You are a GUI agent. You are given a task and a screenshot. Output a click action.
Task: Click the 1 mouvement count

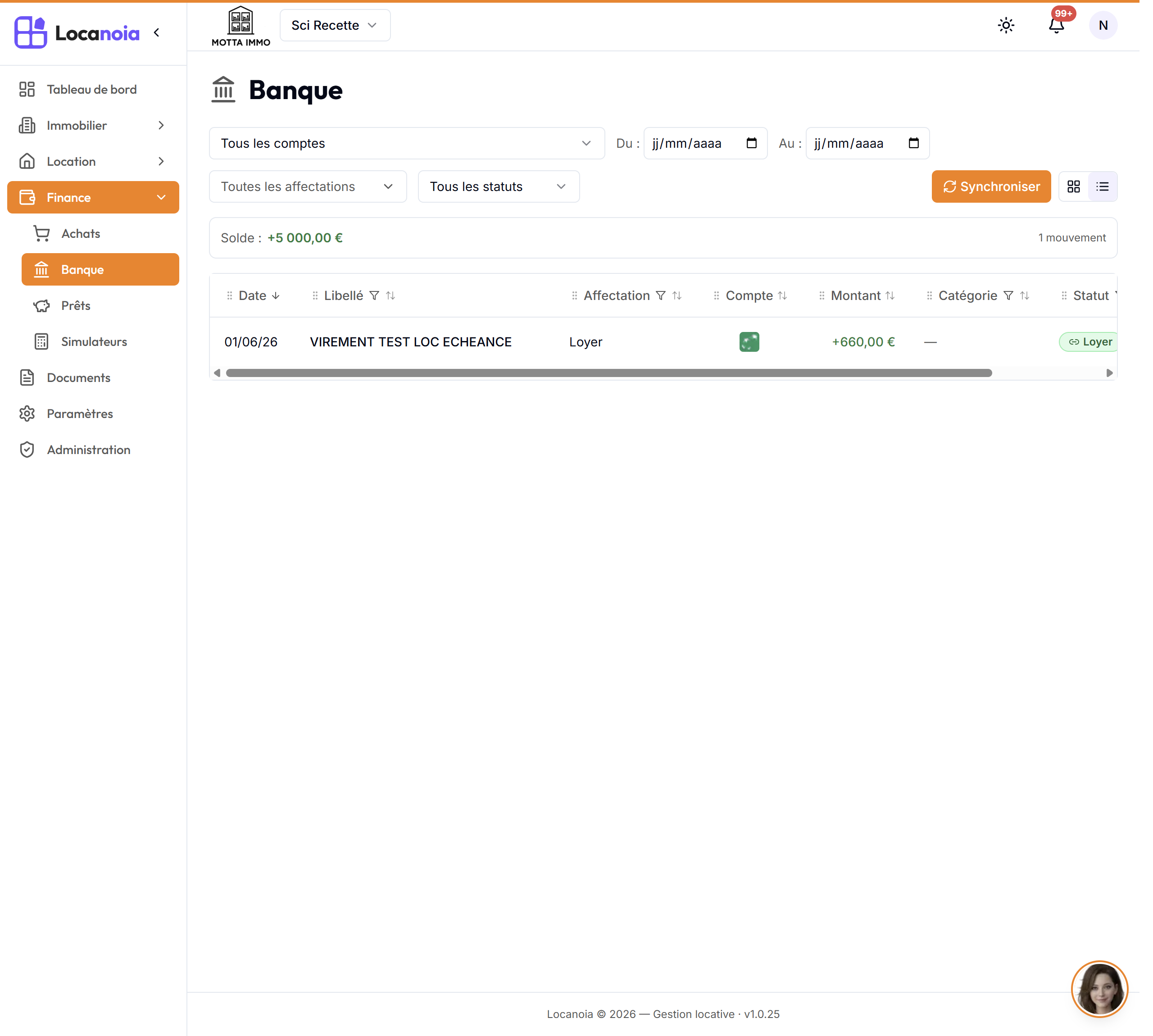[1071, 238]
